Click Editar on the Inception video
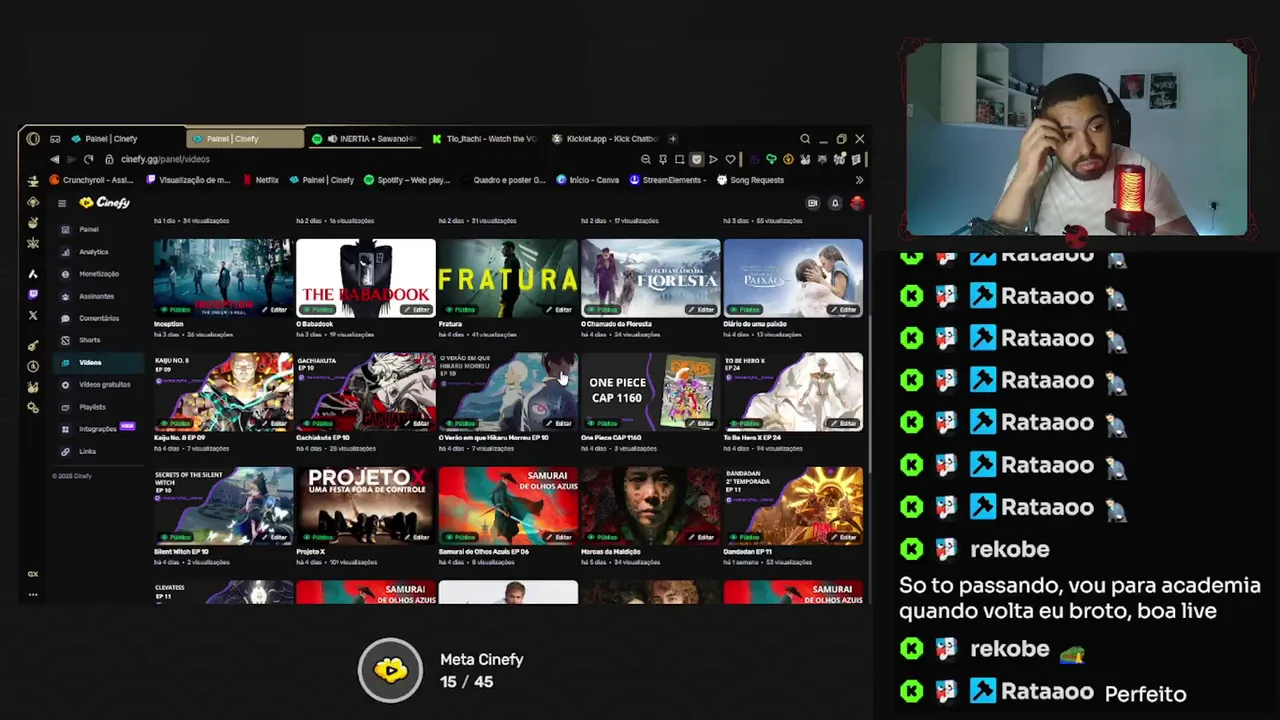 coord(274,310)
